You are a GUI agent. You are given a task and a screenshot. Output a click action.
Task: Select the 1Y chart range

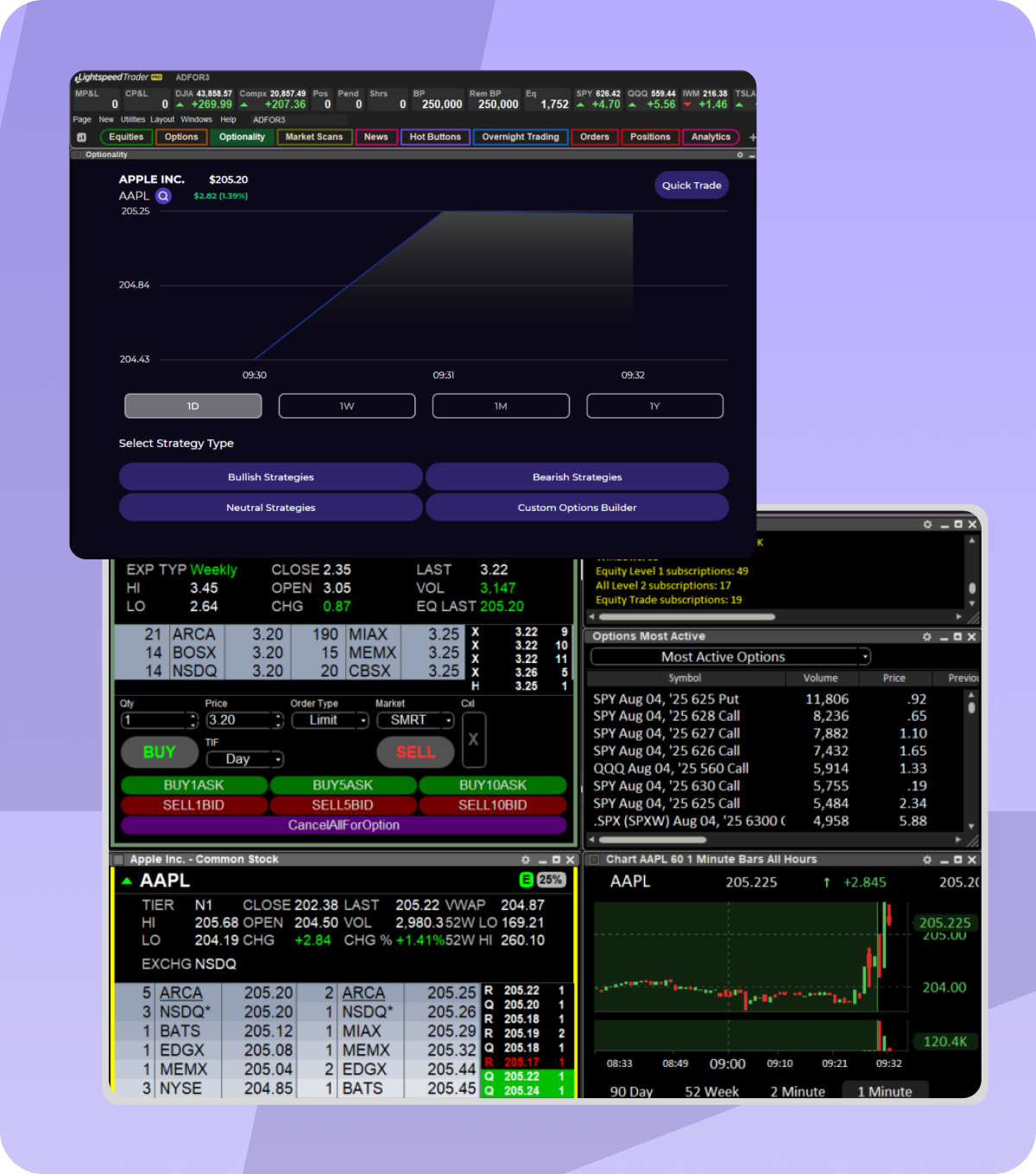tap(654, 406)
